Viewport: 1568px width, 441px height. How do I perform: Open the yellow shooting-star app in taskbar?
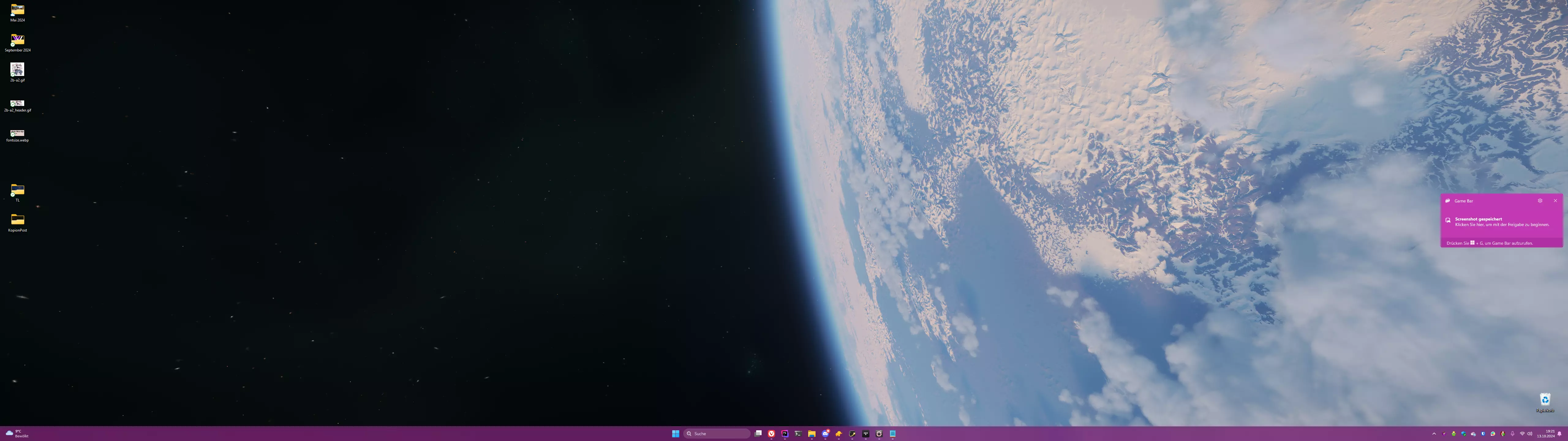pyautogui.click(x=852, y=434)
